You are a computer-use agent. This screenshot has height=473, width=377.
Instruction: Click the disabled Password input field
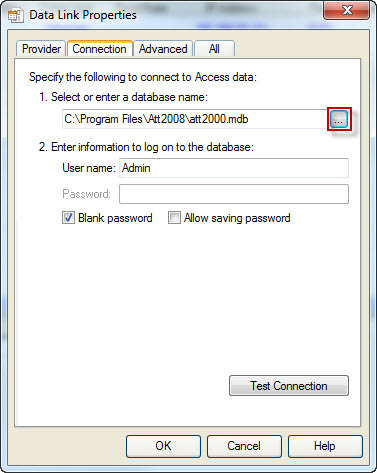tap(234, 194)
